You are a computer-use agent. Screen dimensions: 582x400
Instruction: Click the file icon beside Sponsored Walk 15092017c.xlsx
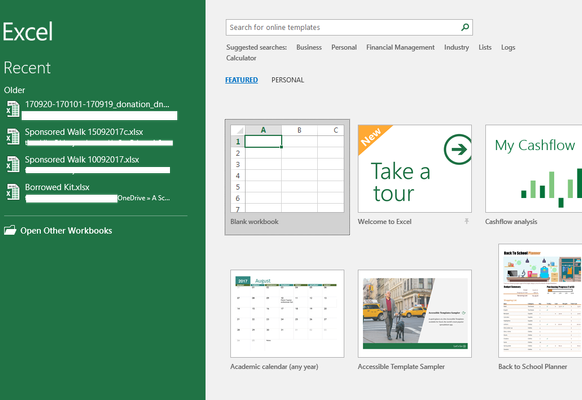tap(13, 137)
